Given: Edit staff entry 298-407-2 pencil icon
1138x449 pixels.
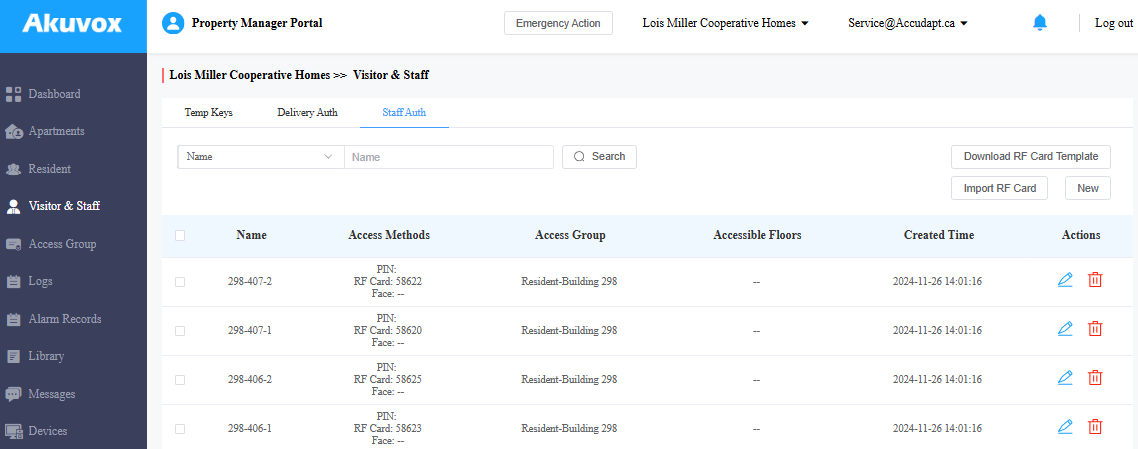Looking at the screenshot, I should point(1065,280).
